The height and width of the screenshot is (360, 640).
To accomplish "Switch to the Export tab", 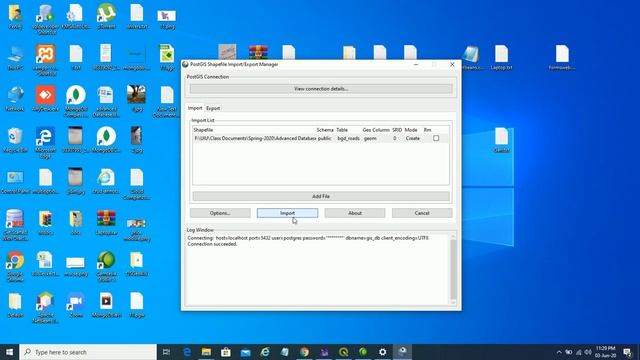I will tap(213, 108).
